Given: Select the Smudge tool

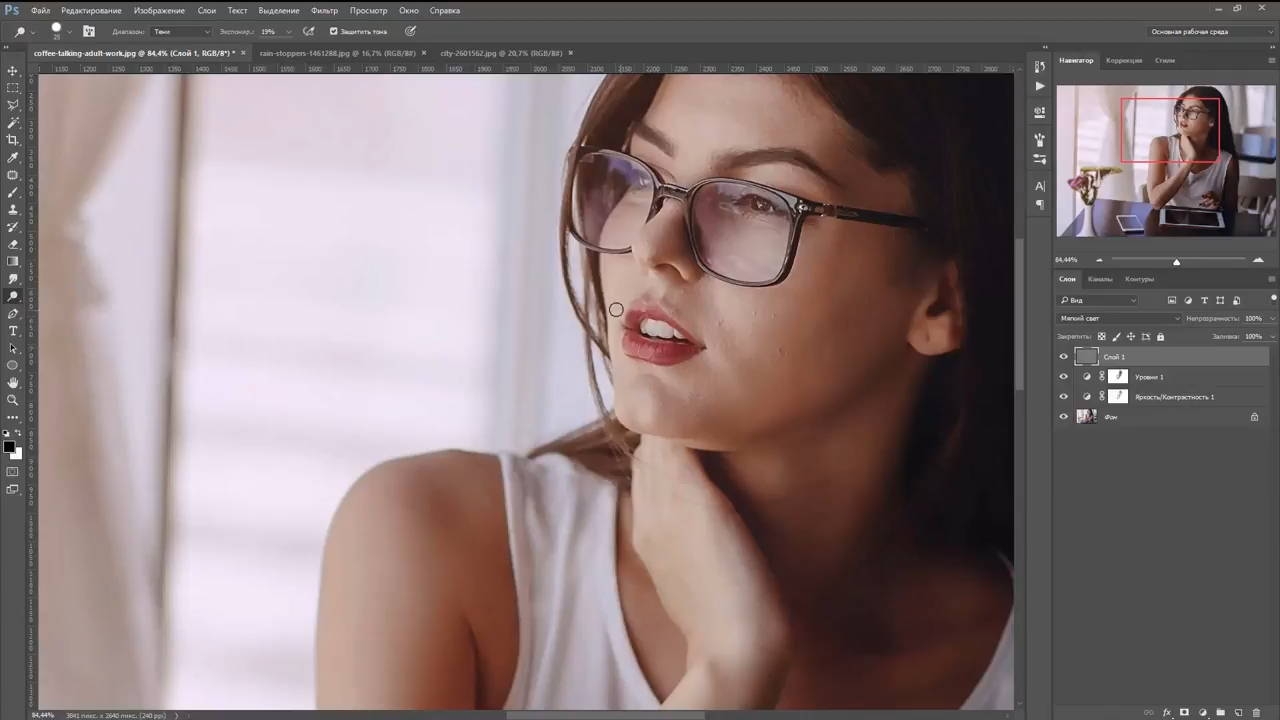Looking at the screenshot, I should pyautogui.click(x=13, y=279).
